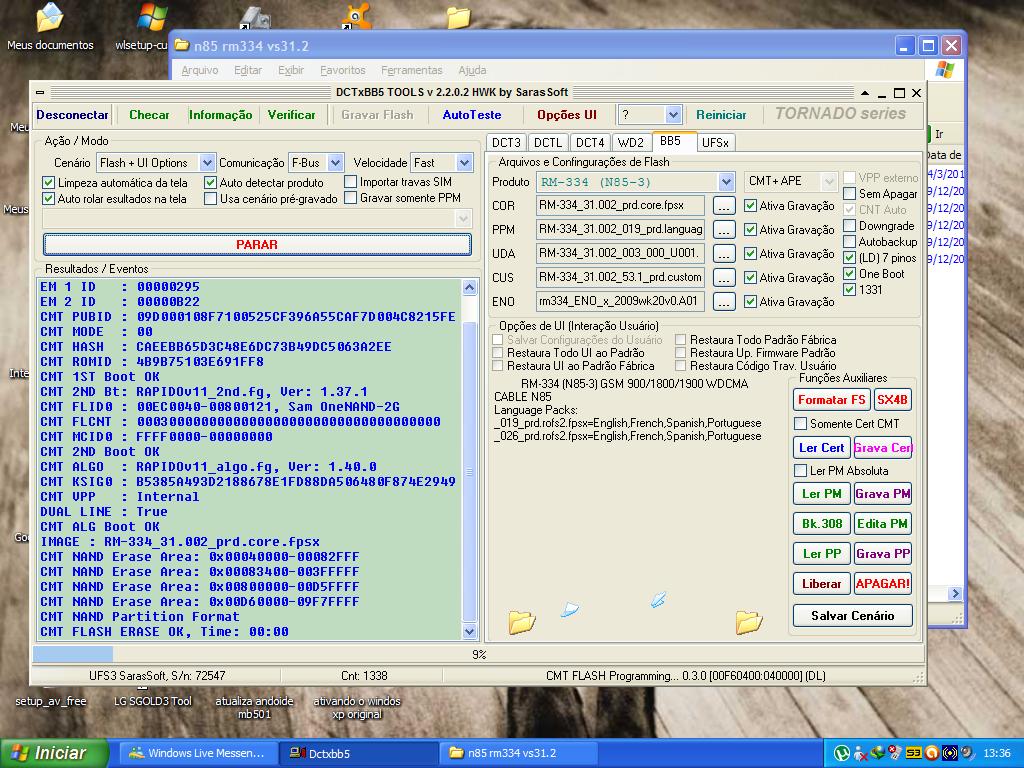Click the ENO file path input field
1024x768 pixels.
point(620,302)
